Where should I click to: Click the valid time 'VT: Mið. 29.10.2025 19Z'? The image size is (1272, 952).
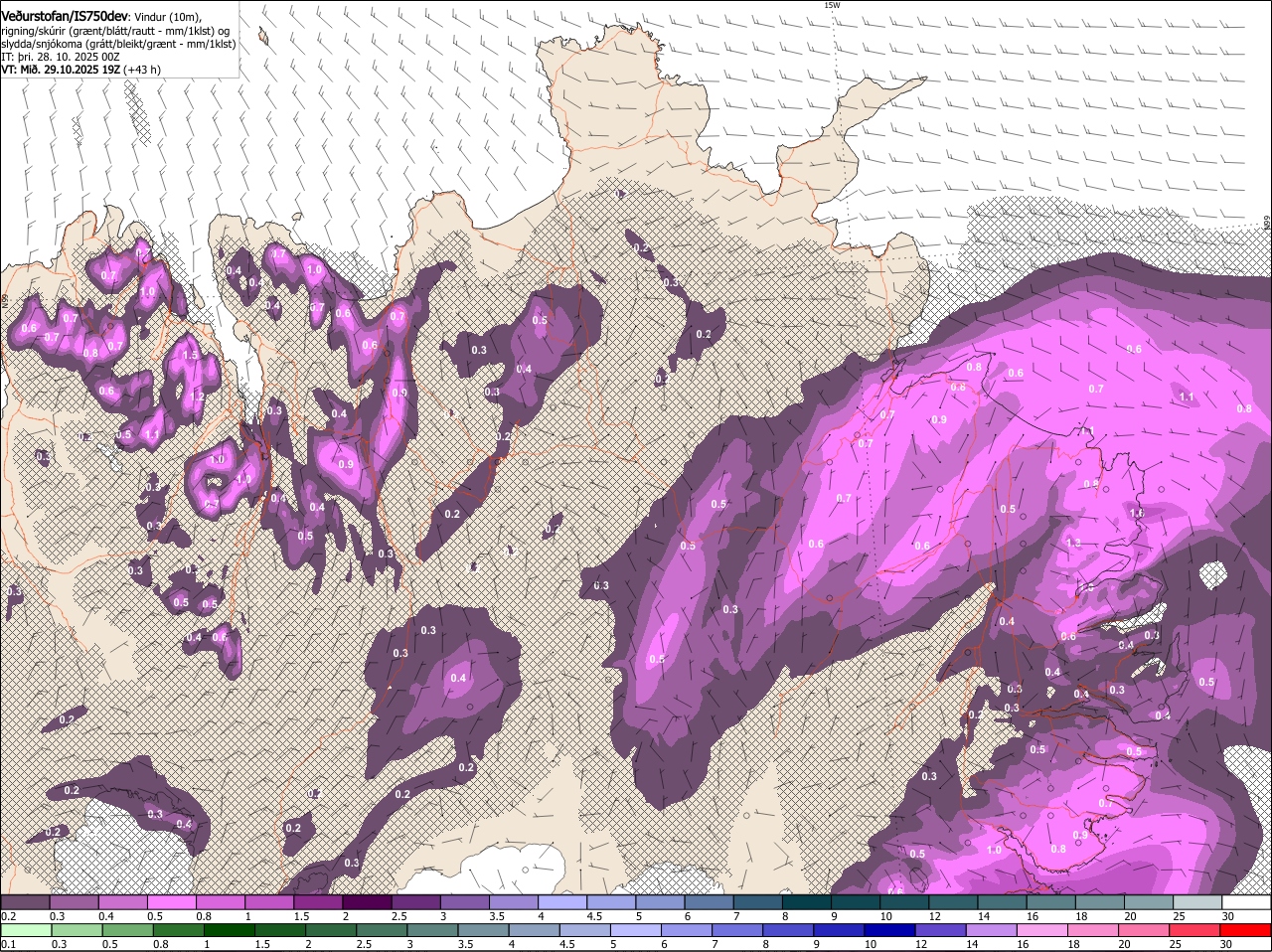61,70
